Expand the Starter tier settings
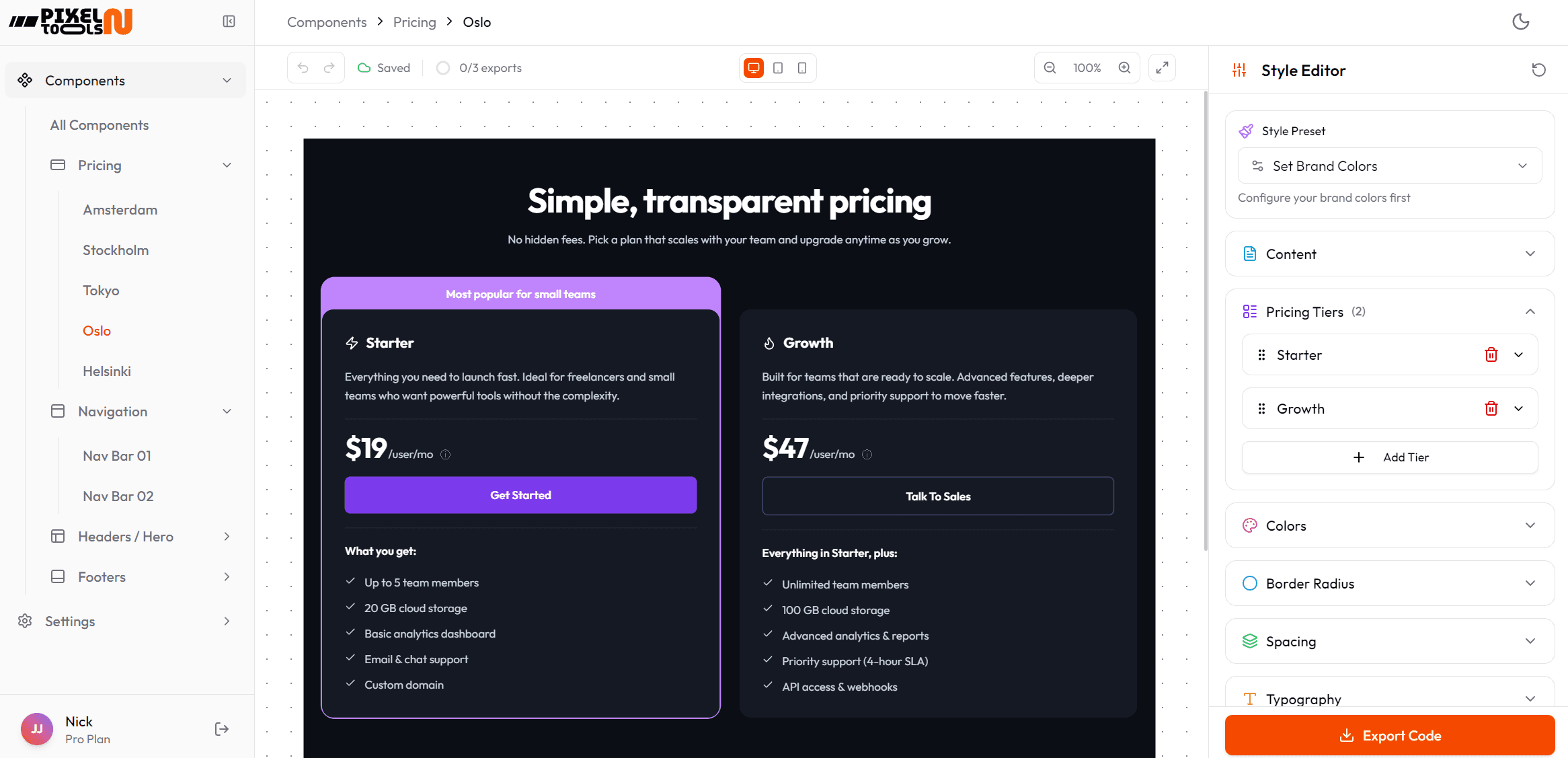The width and height of the screenshot is (1568, 758). tap(1518, 354)
